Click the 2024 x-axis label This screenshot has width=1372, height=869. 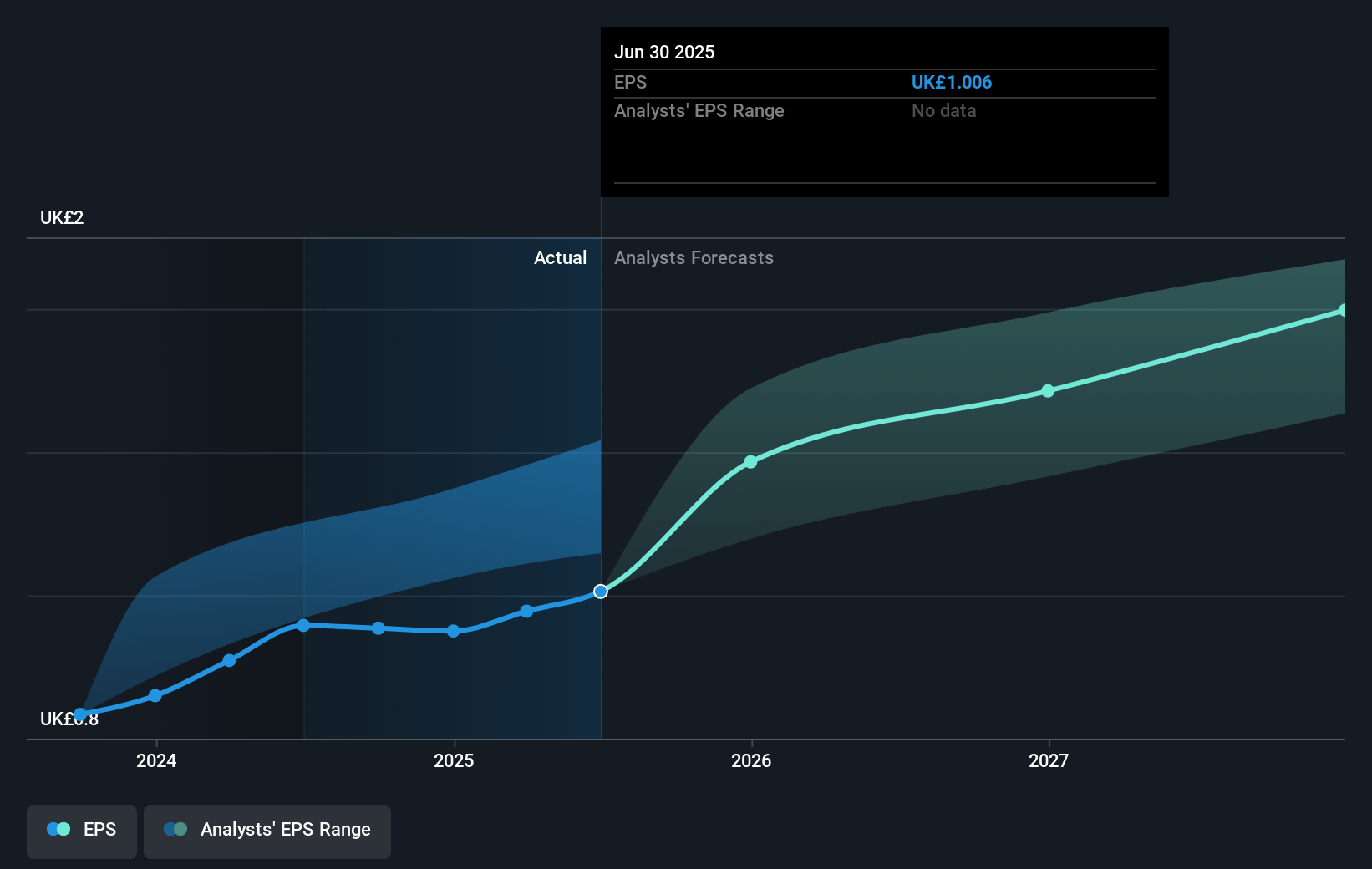point(156,760)
